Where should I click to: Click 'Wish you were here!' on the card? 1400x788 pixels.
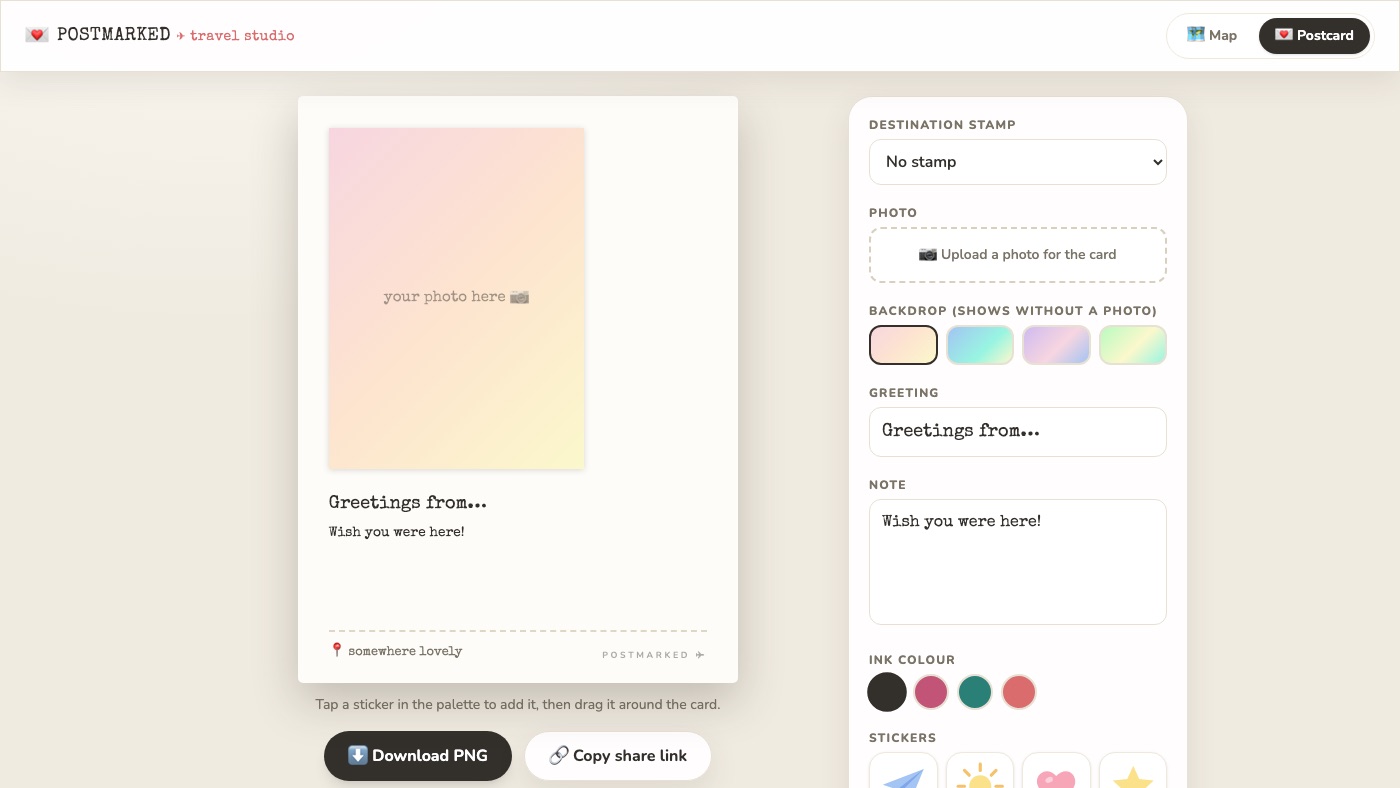click(x=397, y=532)
